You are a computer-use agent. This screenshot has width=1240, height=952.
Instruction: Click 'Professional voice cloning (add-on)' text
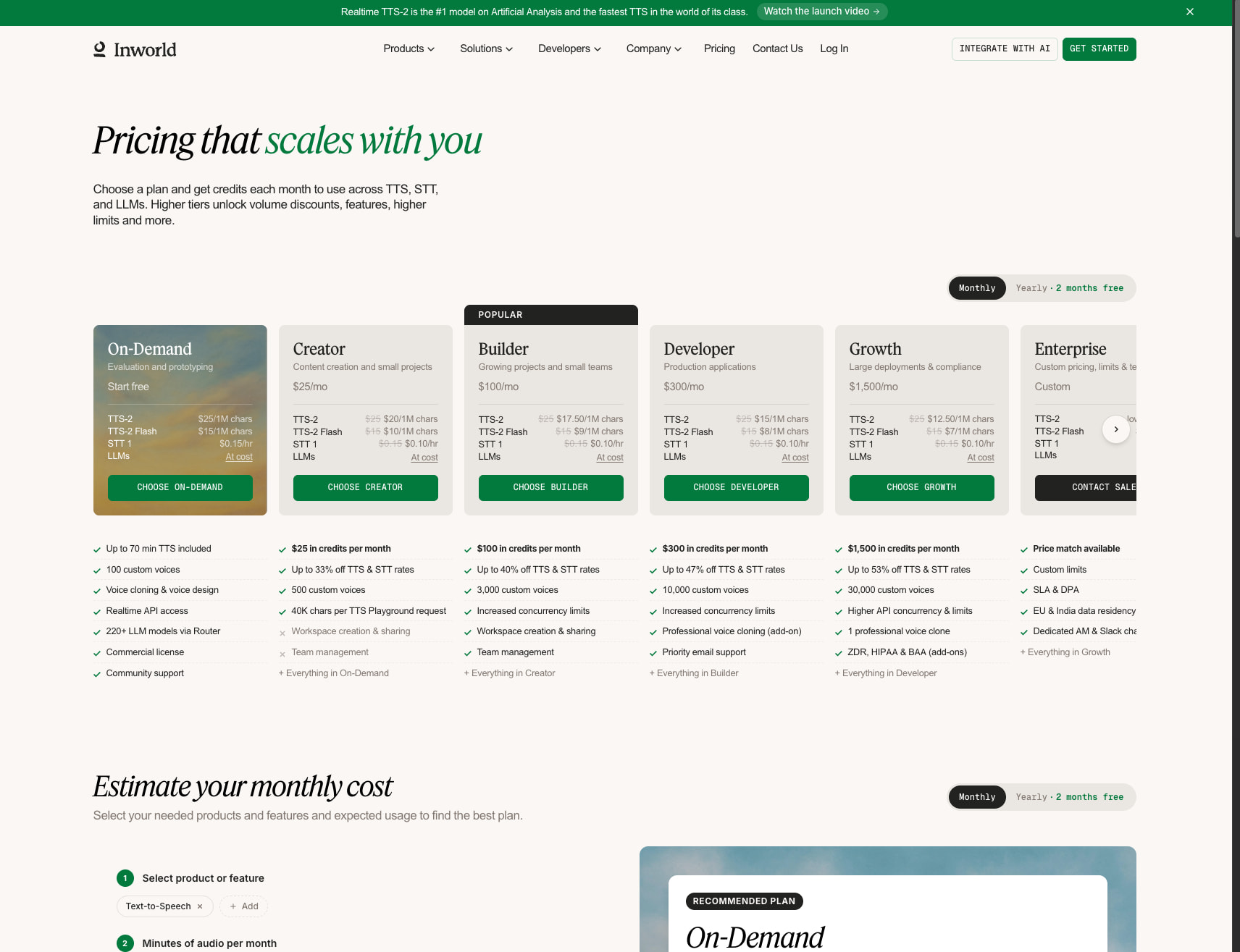732,631
